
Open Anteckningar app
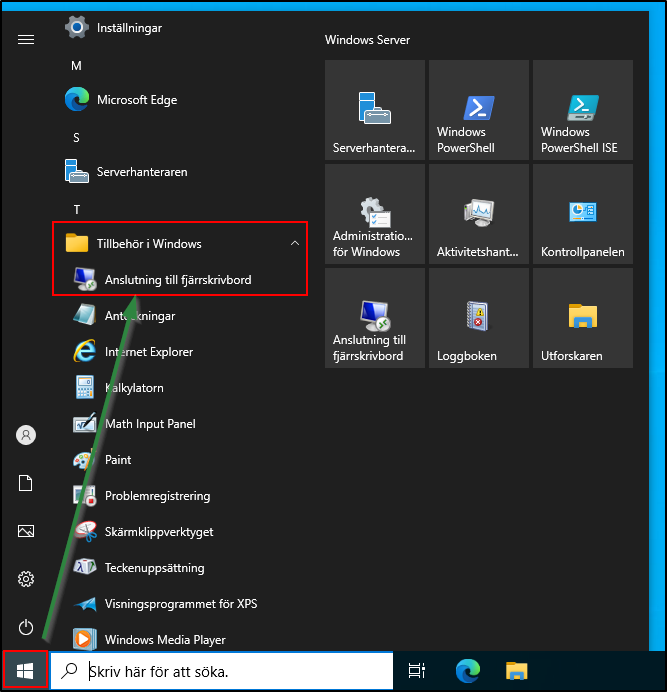point(179,316)
